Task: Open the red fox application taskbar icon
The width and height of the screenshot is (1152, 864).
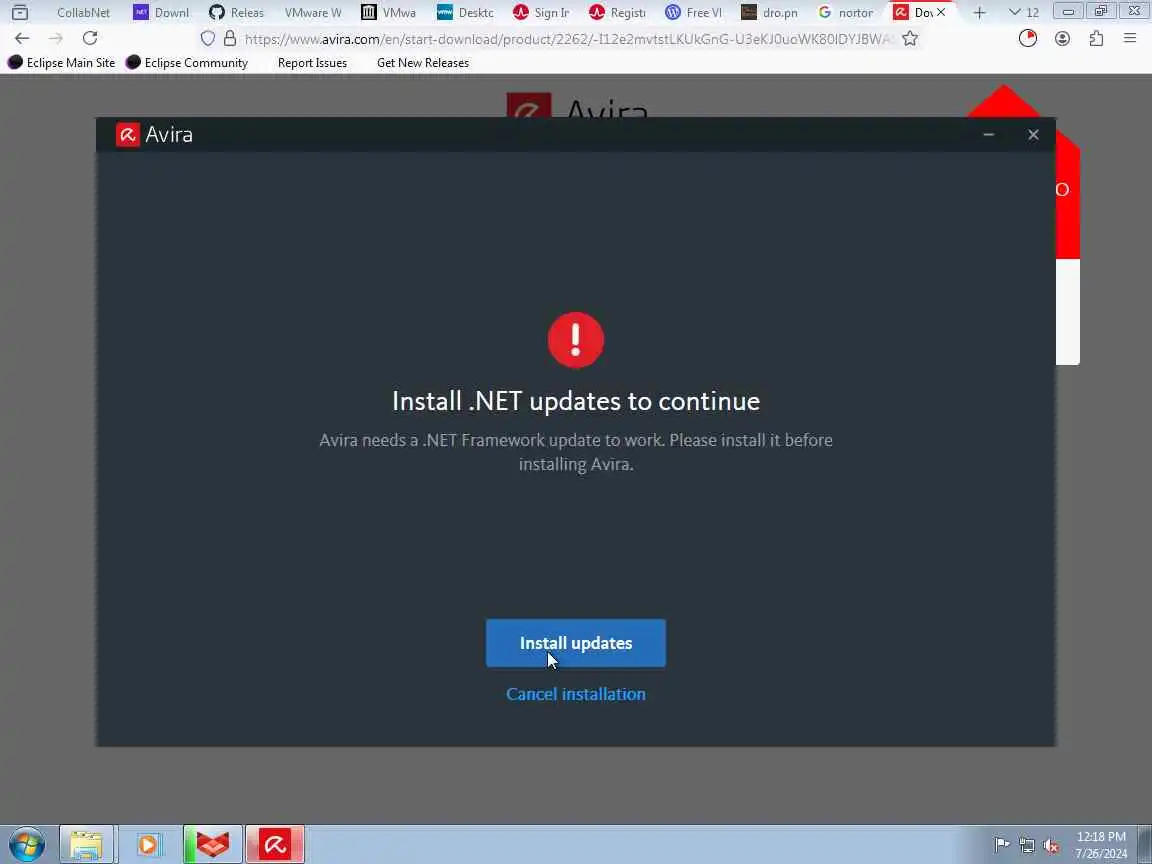Action: pyautogui.click(x=212, y=844)
